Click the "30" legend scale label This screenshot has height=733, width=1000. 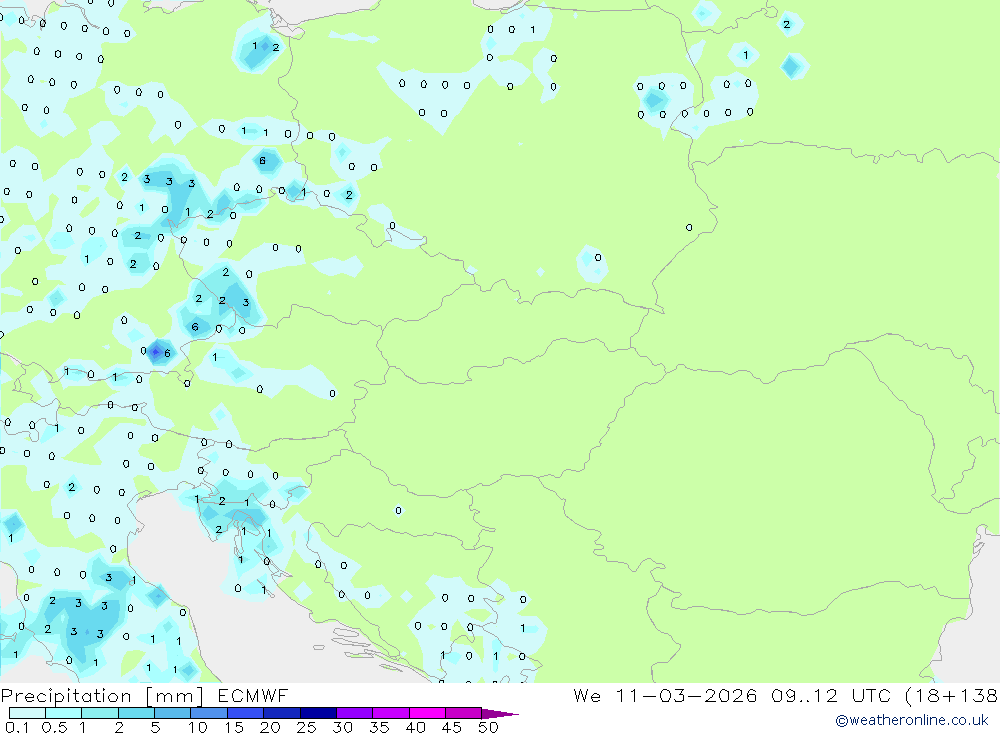[x=343, y=727]
